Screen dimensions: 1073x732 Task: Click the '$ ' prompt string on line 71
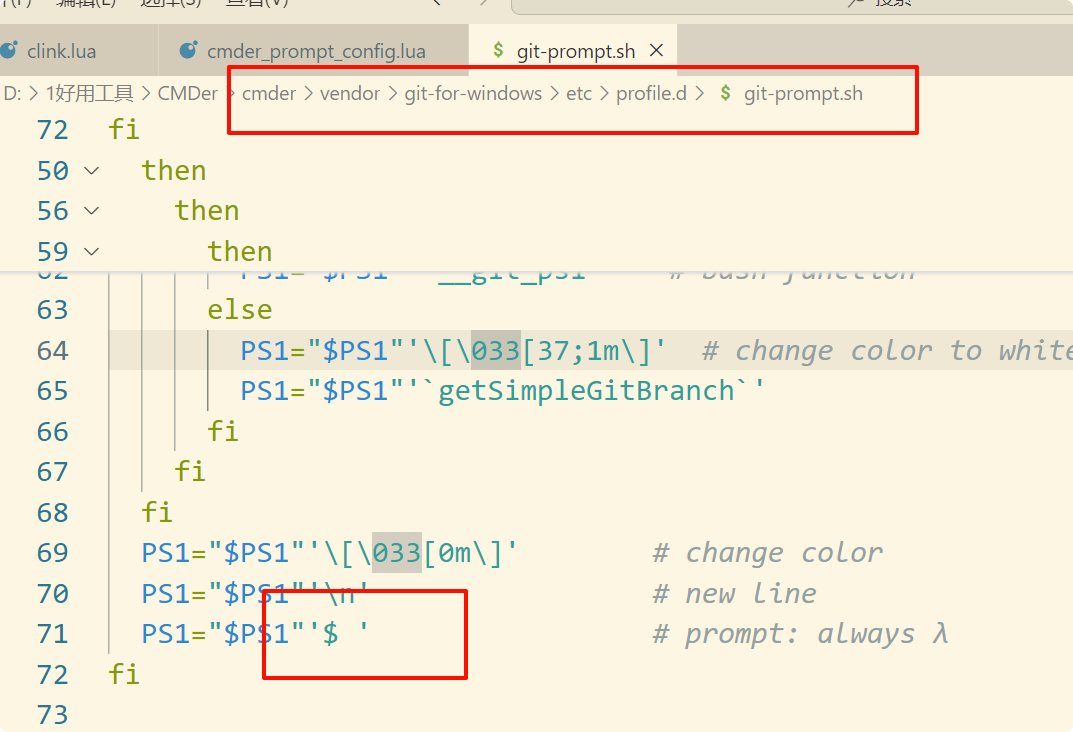click(338, 633)
